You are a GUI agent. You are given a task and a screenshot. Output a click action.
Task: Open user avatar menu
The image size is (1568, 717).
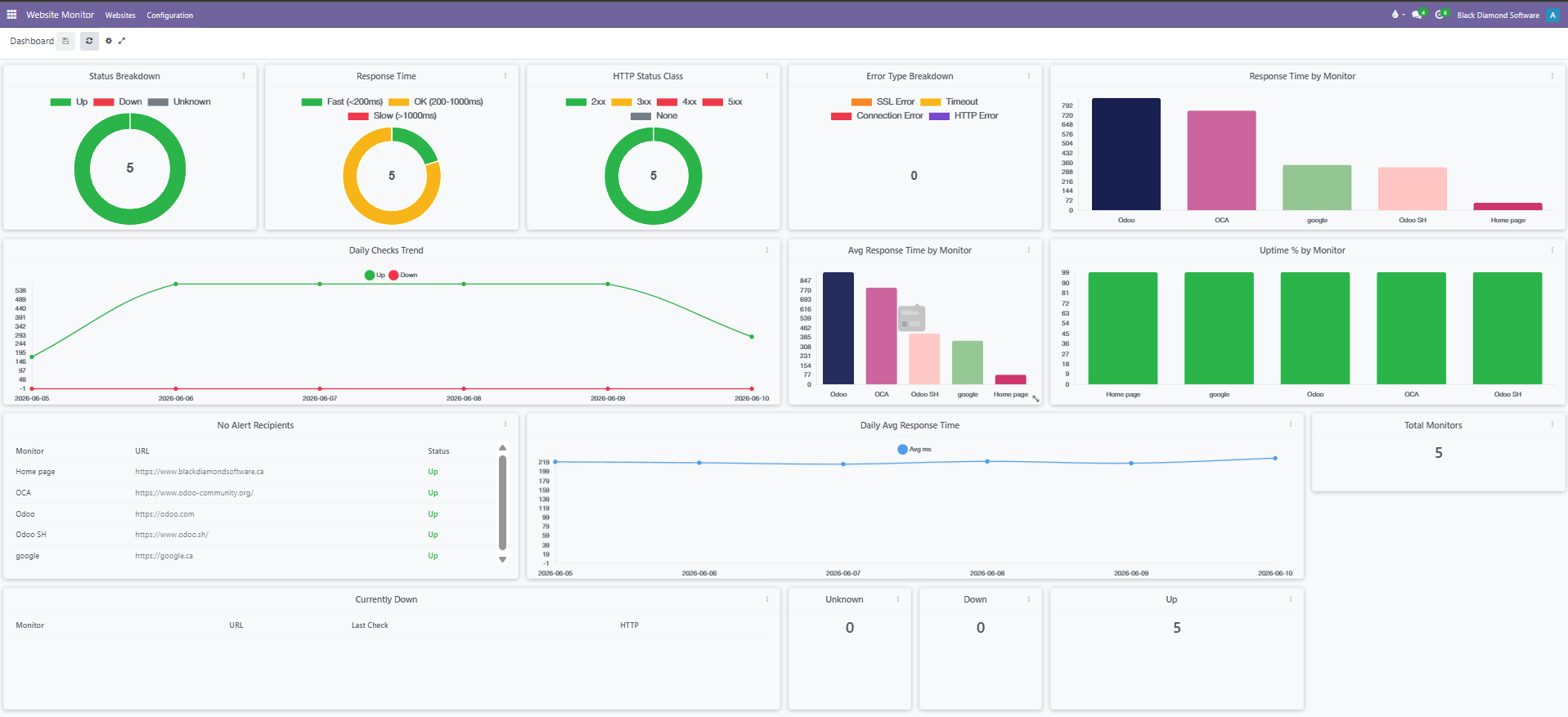1552,15
